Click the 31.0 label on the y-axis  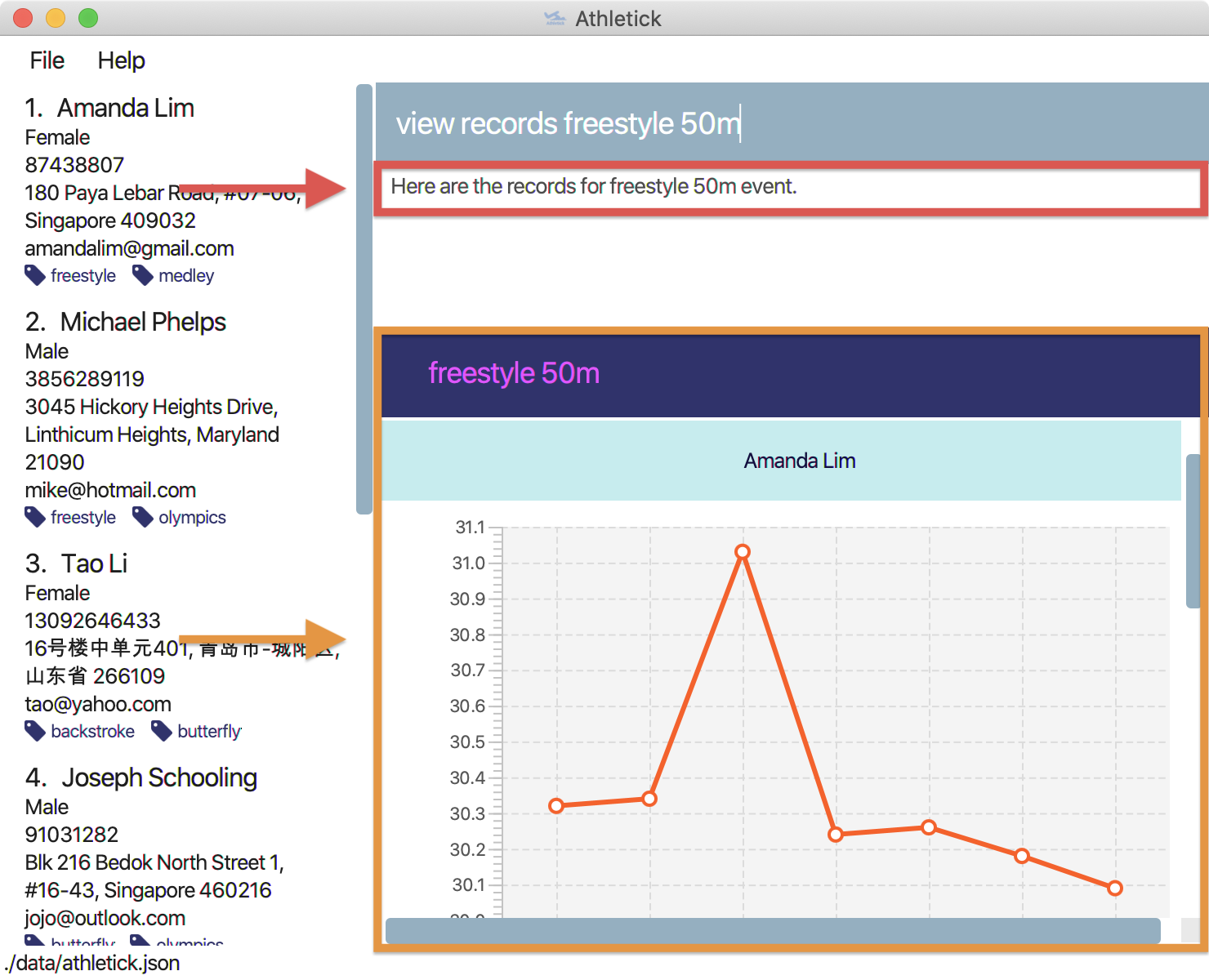469,563
